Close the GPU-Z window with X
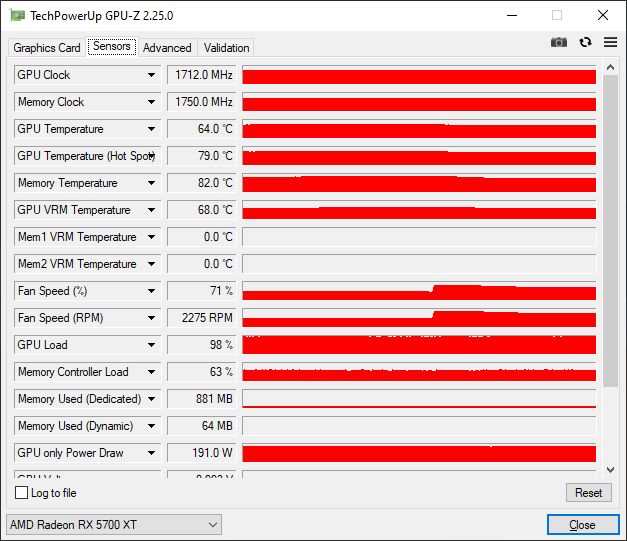Screen dimensions: 627x541 click(603, 16)
